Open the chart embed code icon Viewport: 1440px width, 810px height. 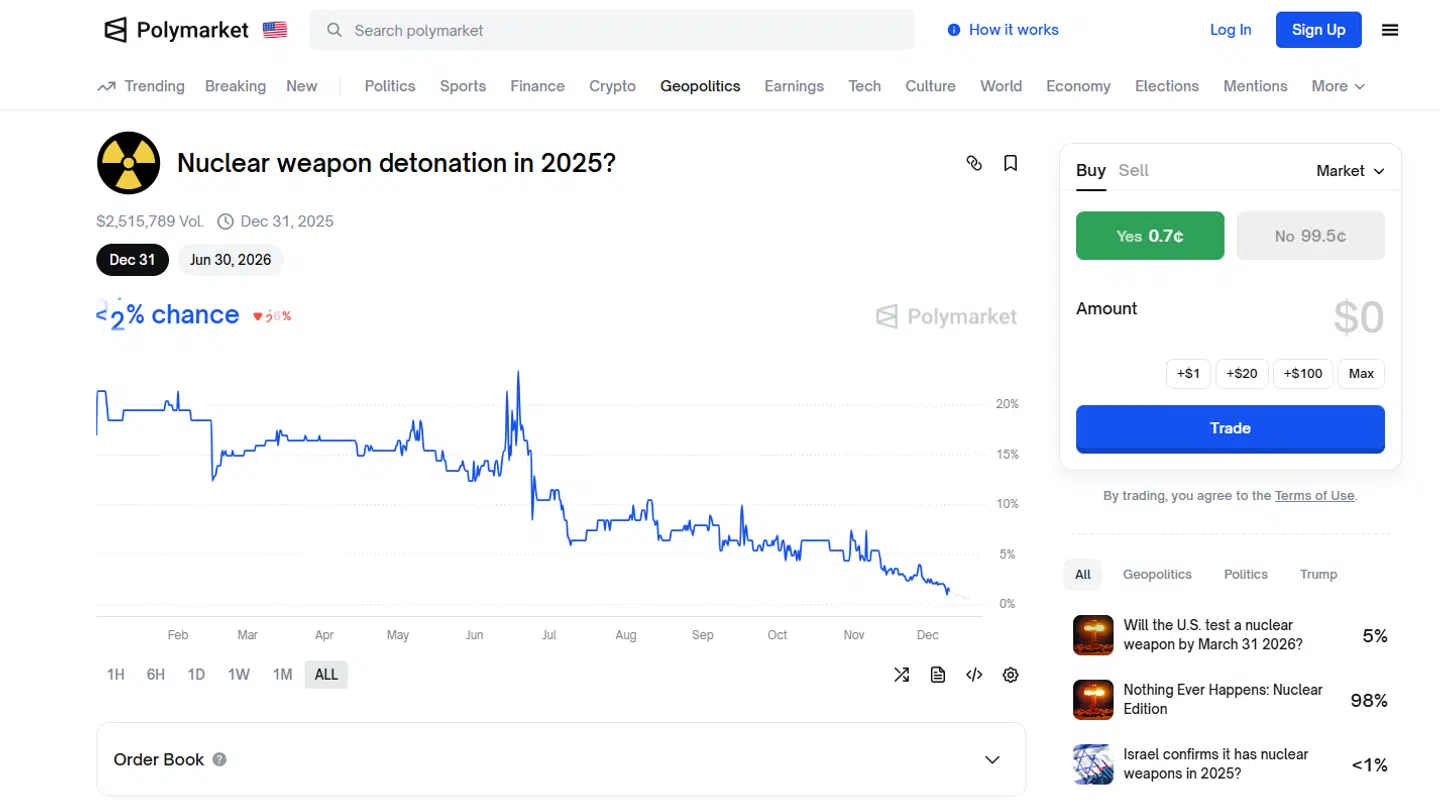(974, 674)
